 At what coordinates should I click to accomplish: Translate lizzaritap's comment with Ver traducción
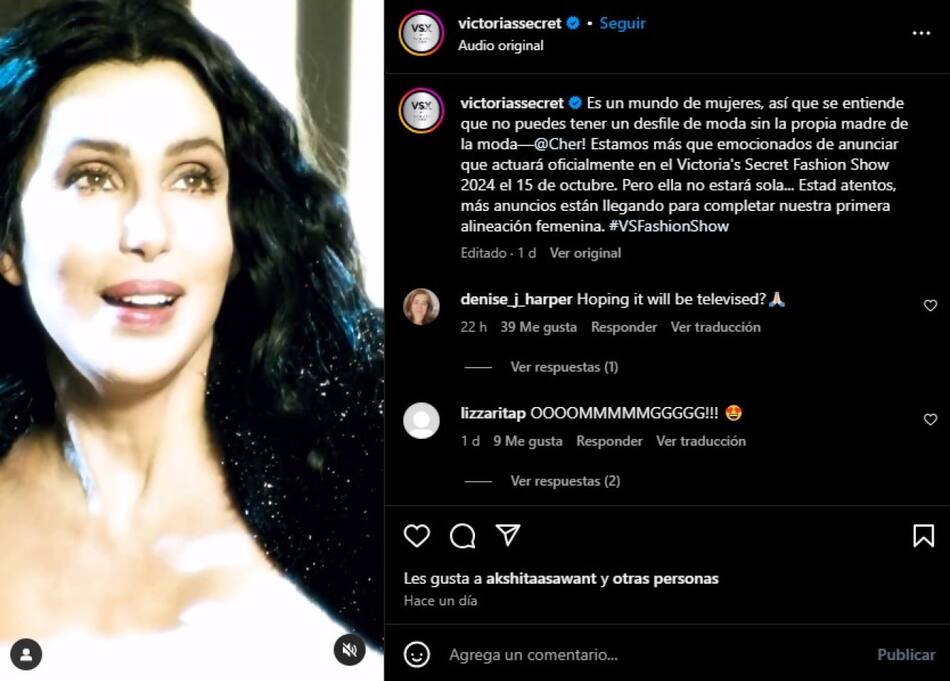click(701, 441)
